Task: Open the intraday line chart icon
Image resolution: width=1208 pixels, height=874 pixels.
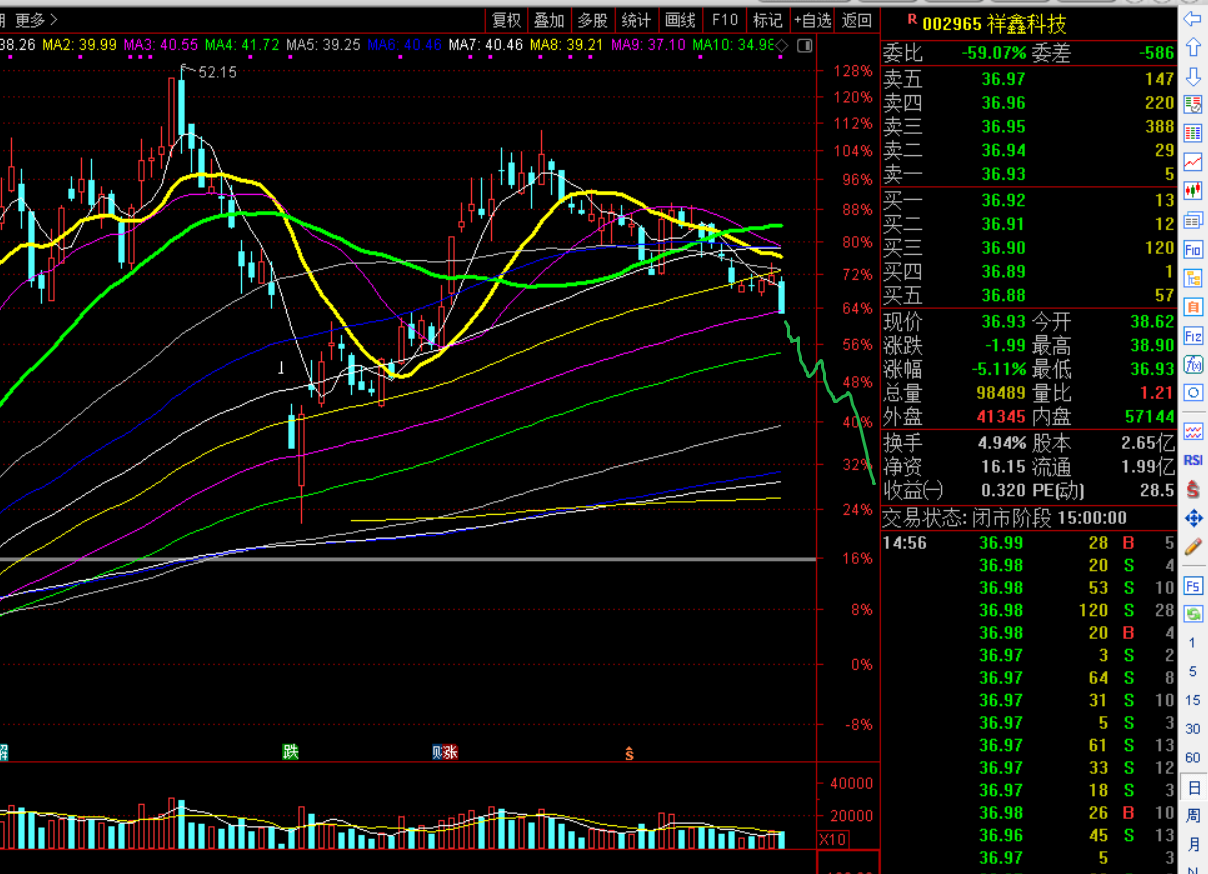Action: 1192,161
